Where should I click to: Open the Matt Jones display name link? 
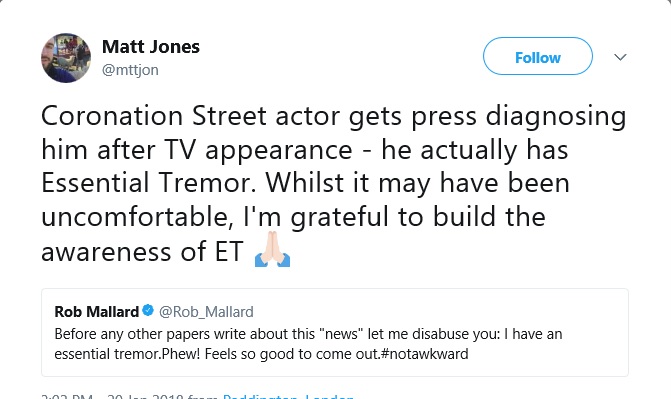pos(151,47)
